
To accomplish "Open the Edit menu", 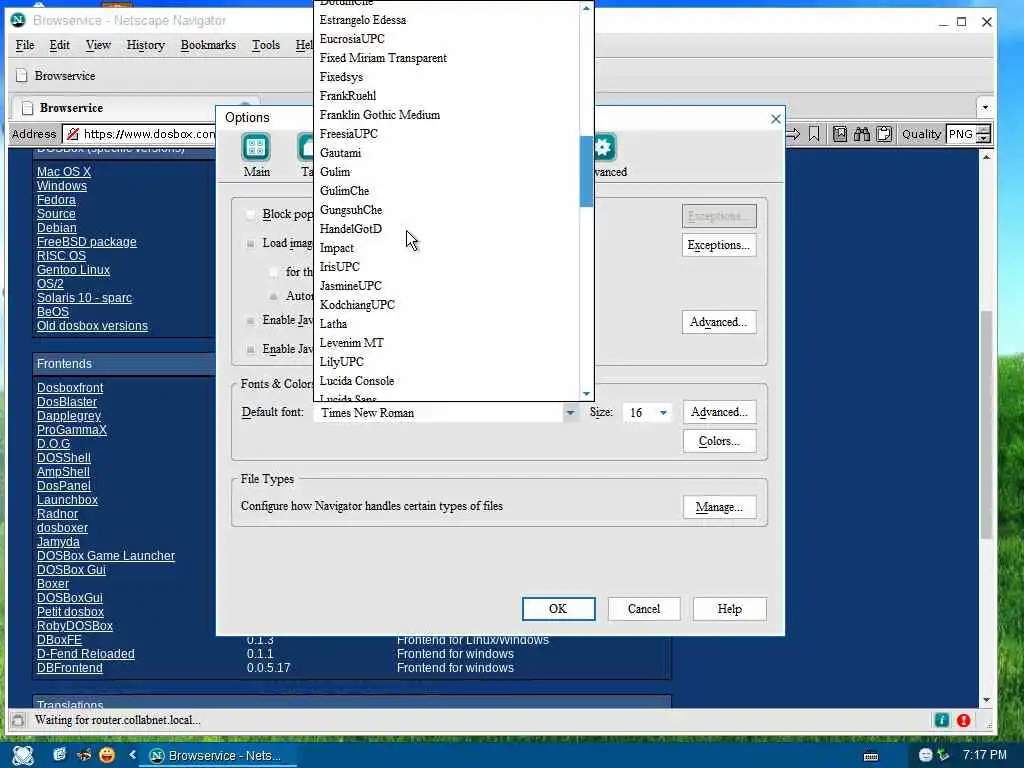I will tap(59, 45).
